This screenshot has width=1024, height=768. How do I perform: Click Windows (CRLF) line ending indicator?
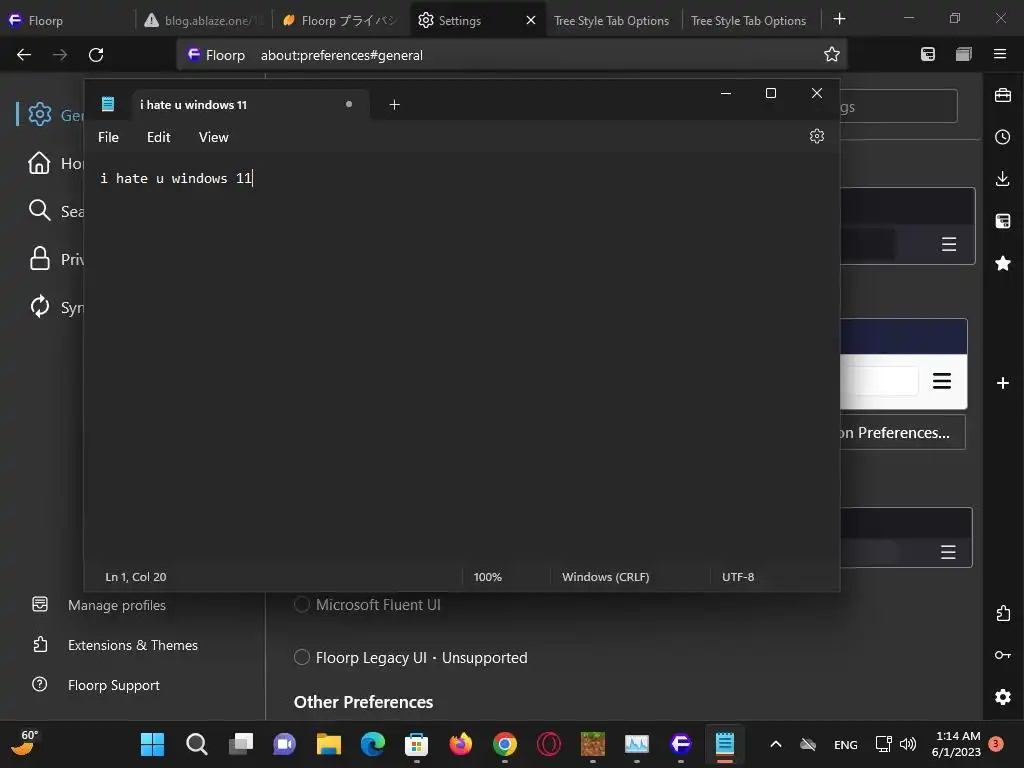click(x=605, y=577)
